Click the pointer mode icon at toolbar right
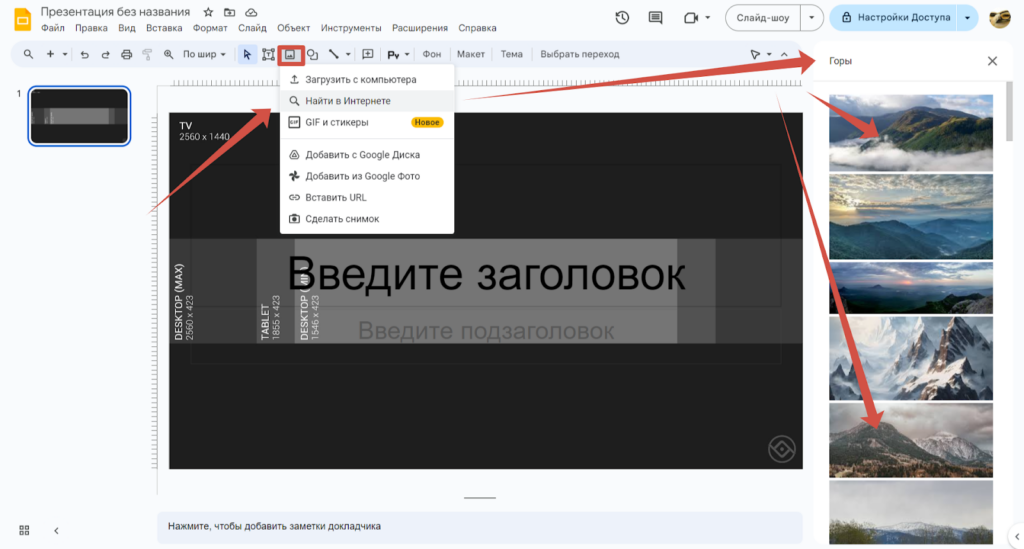This screenshot has width=1024, height=549. (x=755, y=55)
